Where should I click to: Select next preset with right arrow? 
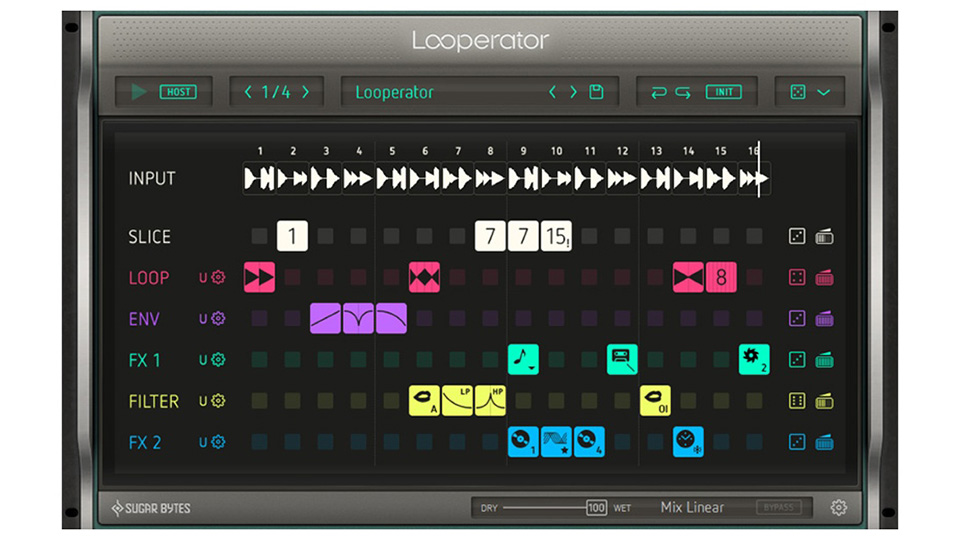point(574,92)
